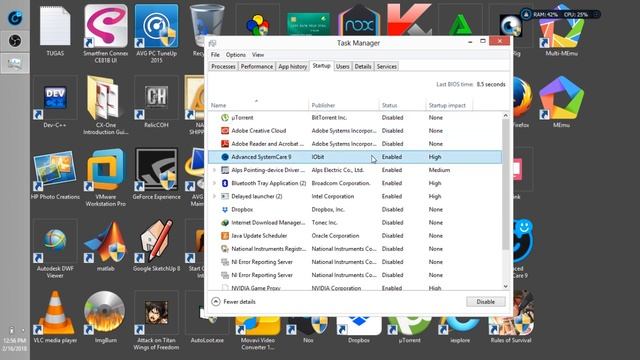This screenshot has width=640, height=360.
Task: Open the Options menu
Action: point(236,55)
